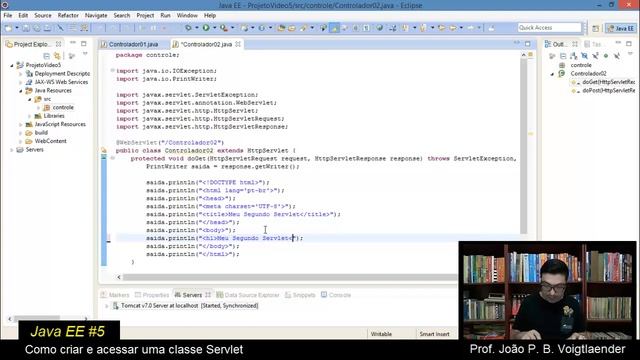
Task: Toggle Hide Non-Public Members in Outline toolbar
Action: 606,56
